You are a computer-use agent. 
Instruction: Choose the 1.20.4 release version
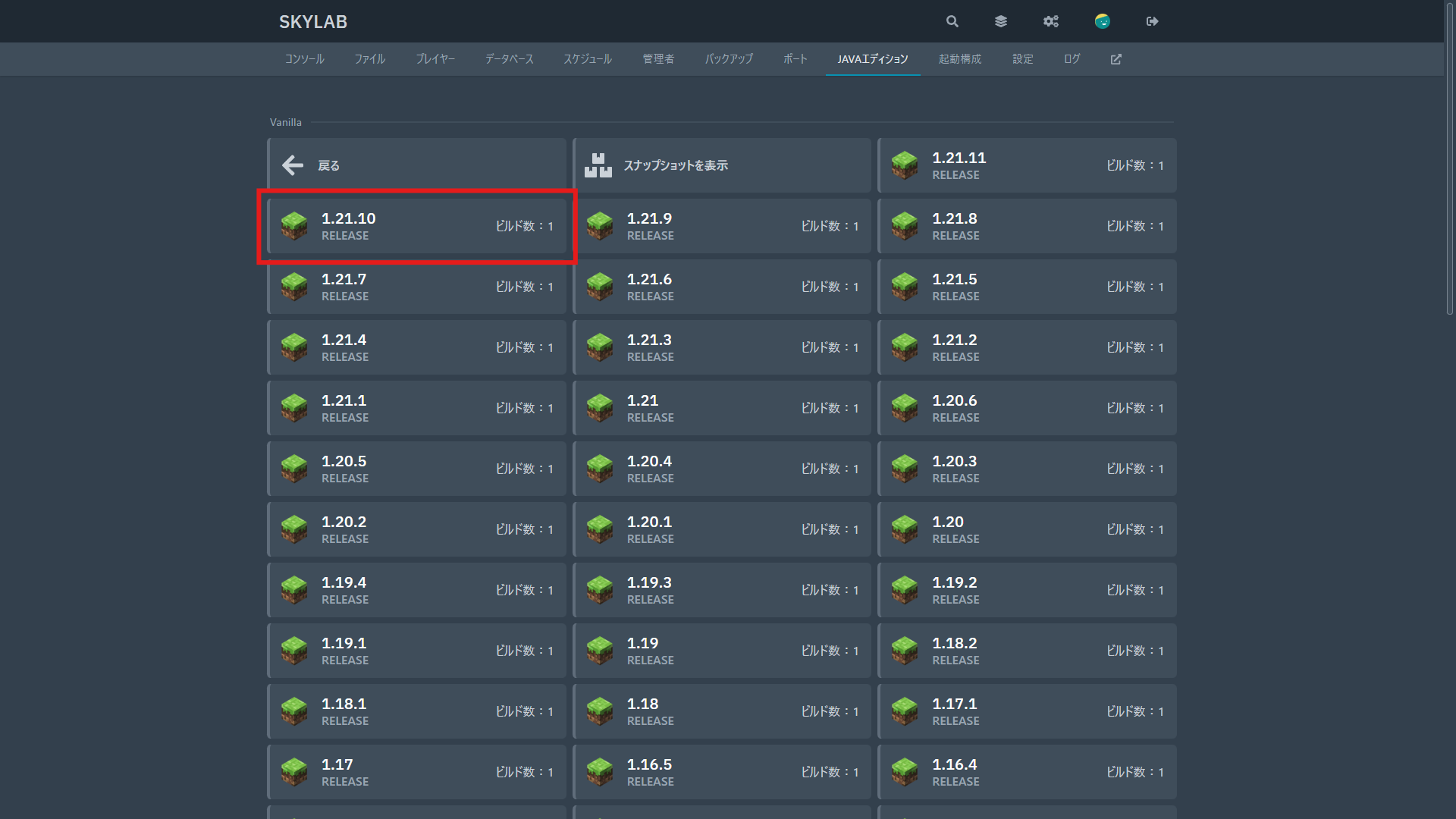(722, 469)
